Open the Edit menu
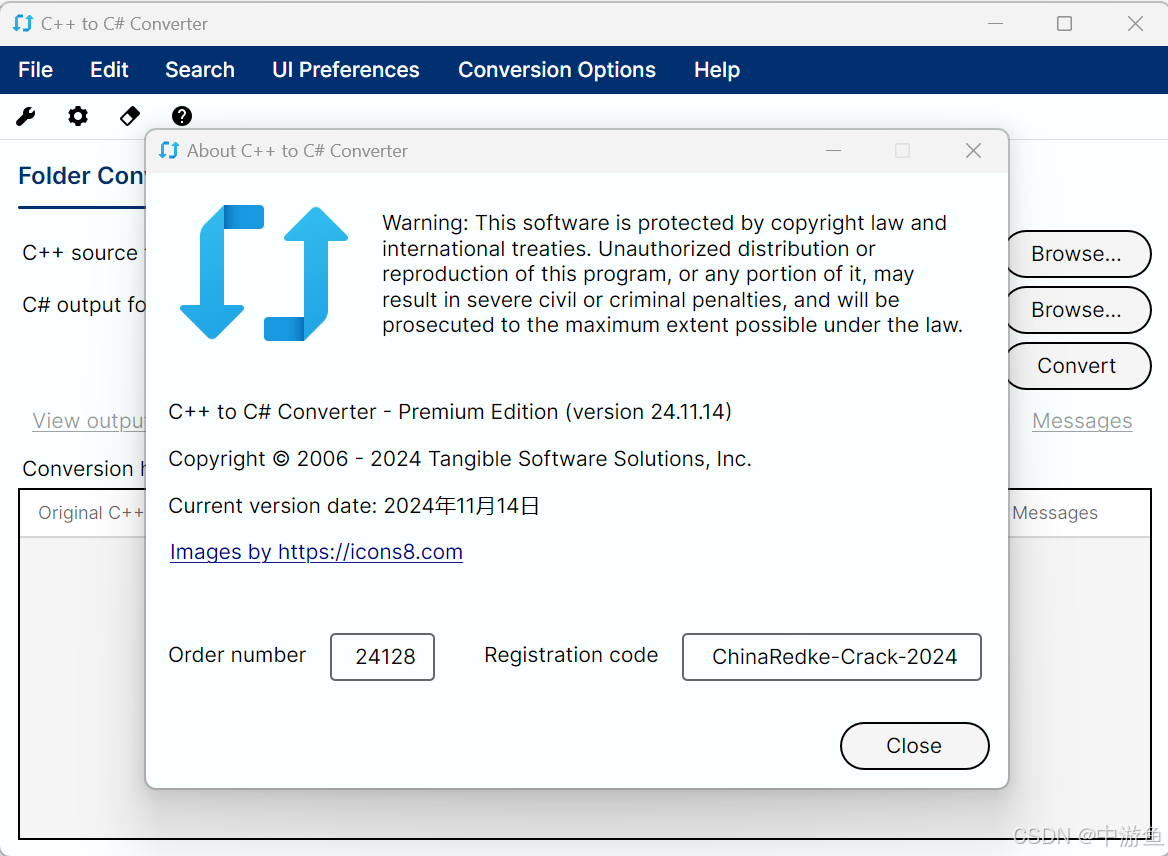Screen dimensions: 1168x856 (110, 70)
